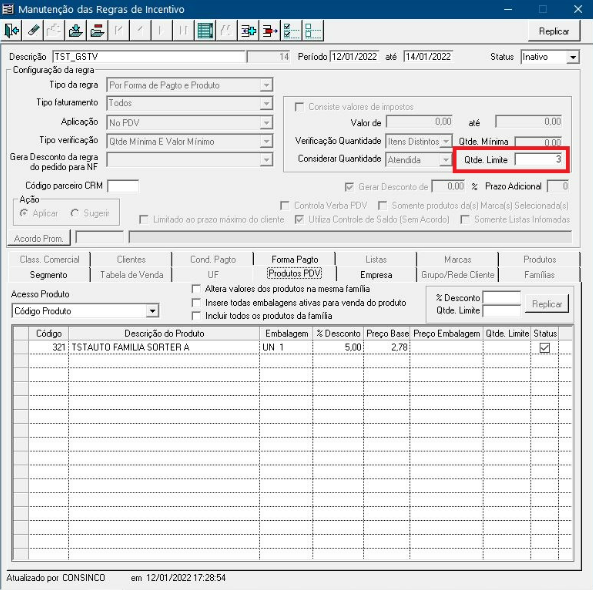Click the save to tray icon

[x=76, y=30]
